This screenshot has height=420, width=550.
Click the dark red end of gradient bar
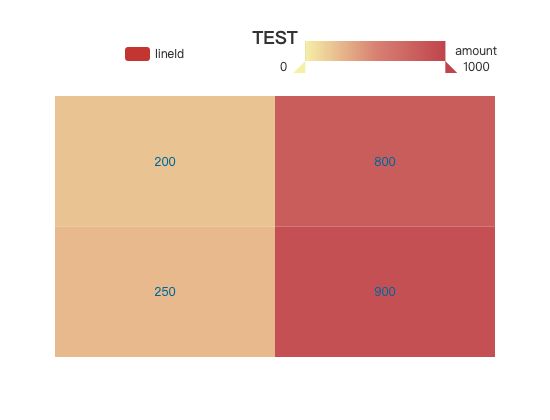click(441, 51)
